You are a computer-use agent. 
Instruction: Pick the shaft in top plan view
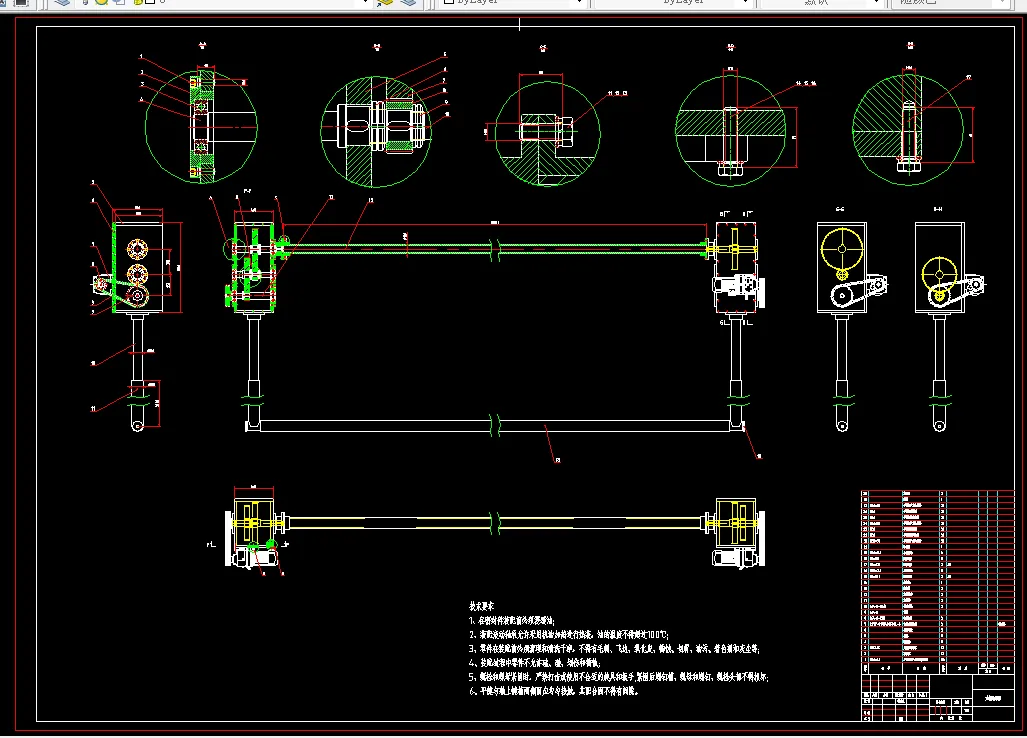click(x=495, y=523)
